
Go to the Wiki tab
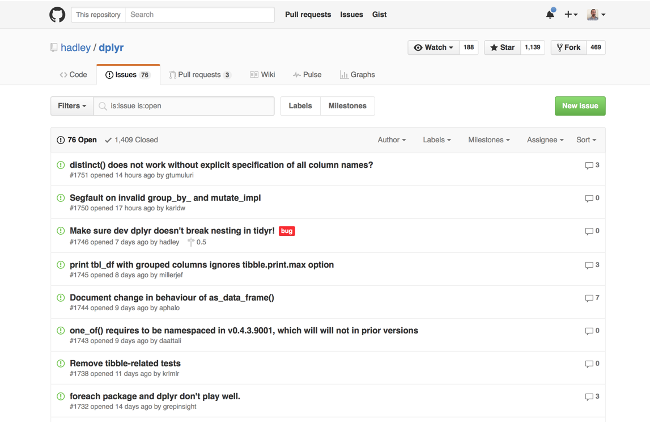[263, 75]
